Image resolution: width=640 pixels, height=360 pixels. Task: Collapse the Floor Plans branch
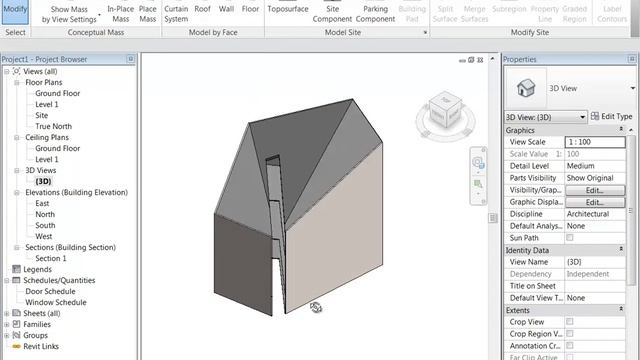[17, 82]
